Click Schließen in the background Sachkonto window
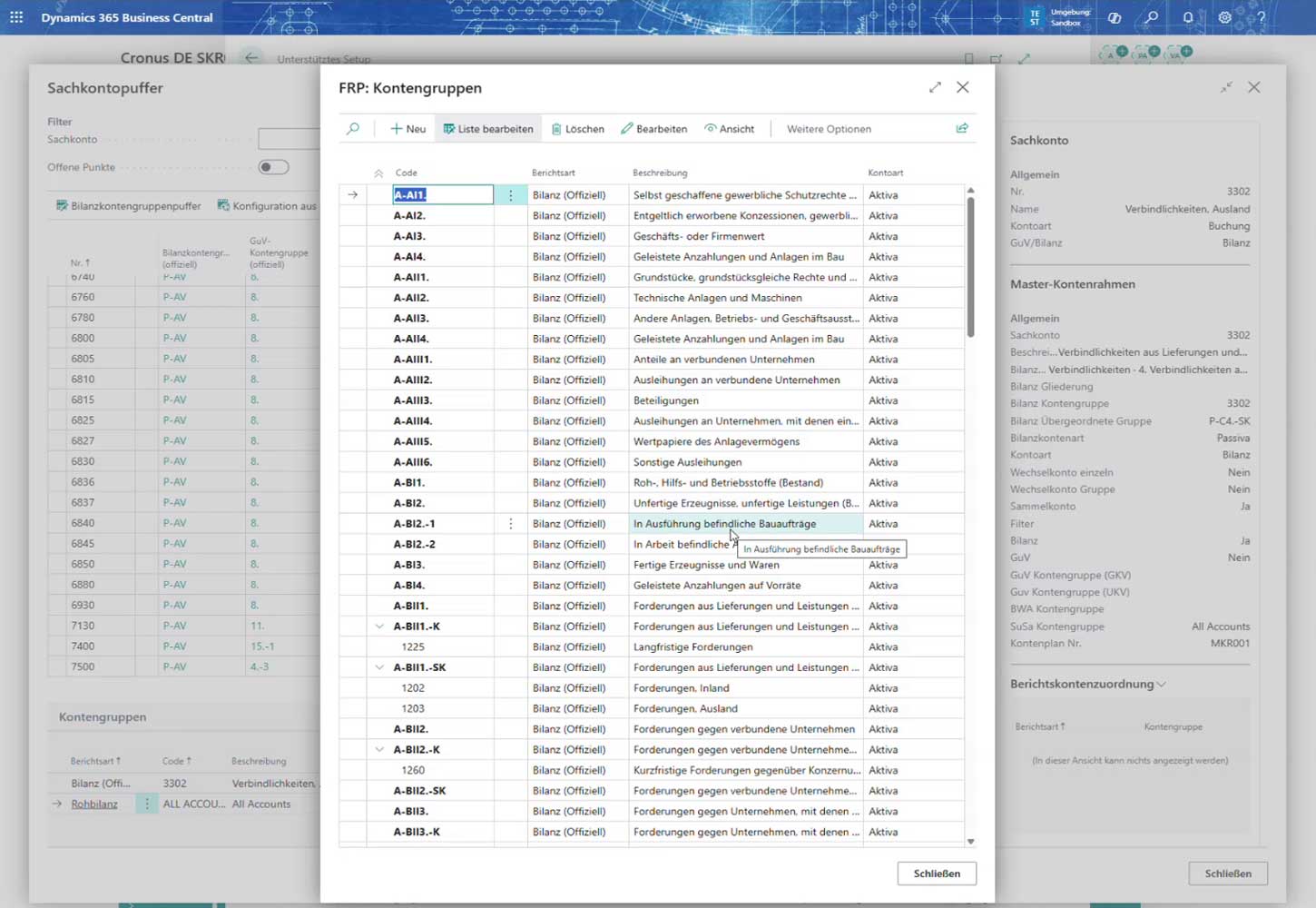Screen dimensions: 1316x908 point(1228,873)
